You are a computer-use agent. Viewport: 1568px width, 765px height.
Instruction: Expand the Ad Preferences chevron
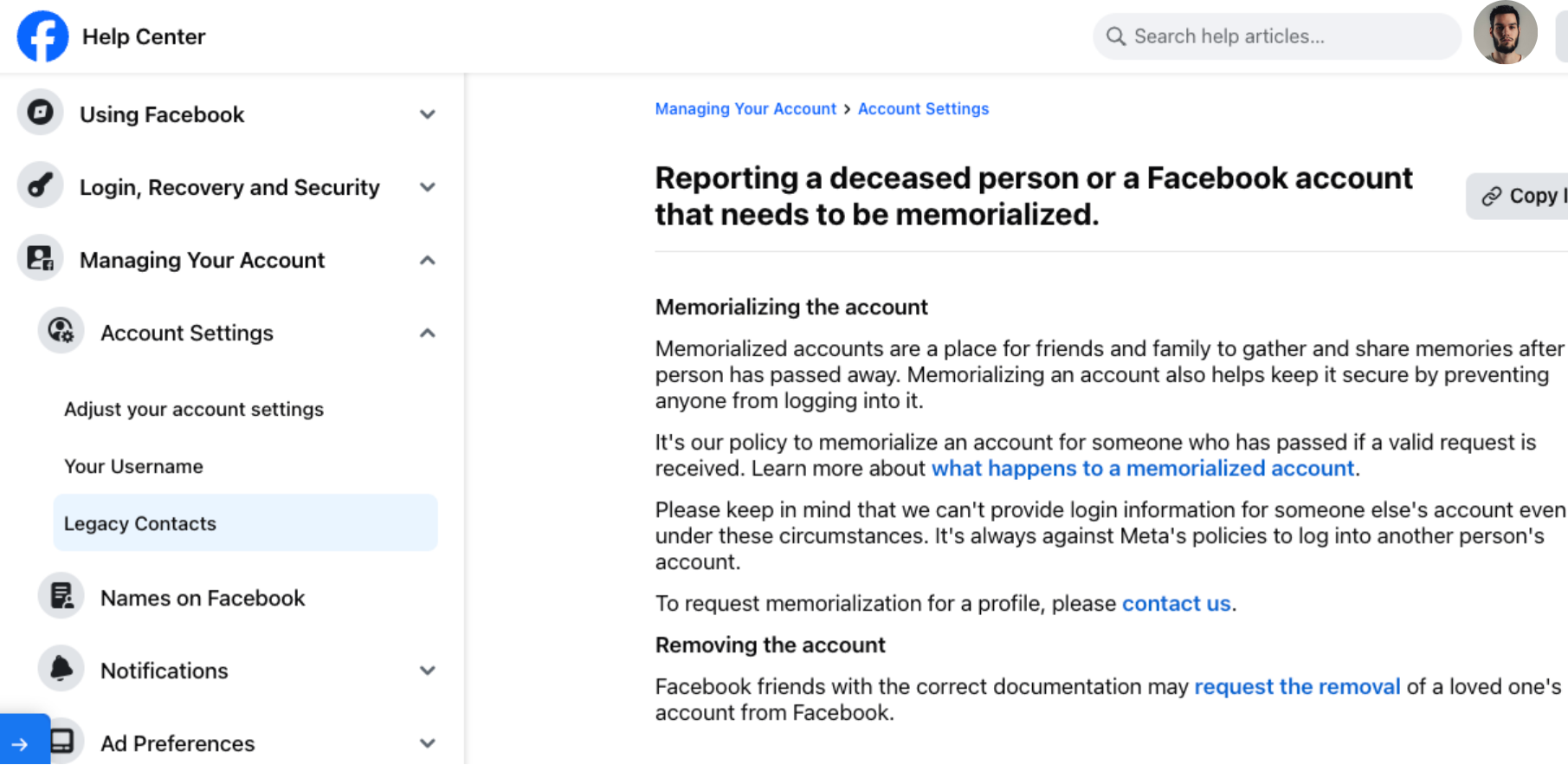pos(427,743)
